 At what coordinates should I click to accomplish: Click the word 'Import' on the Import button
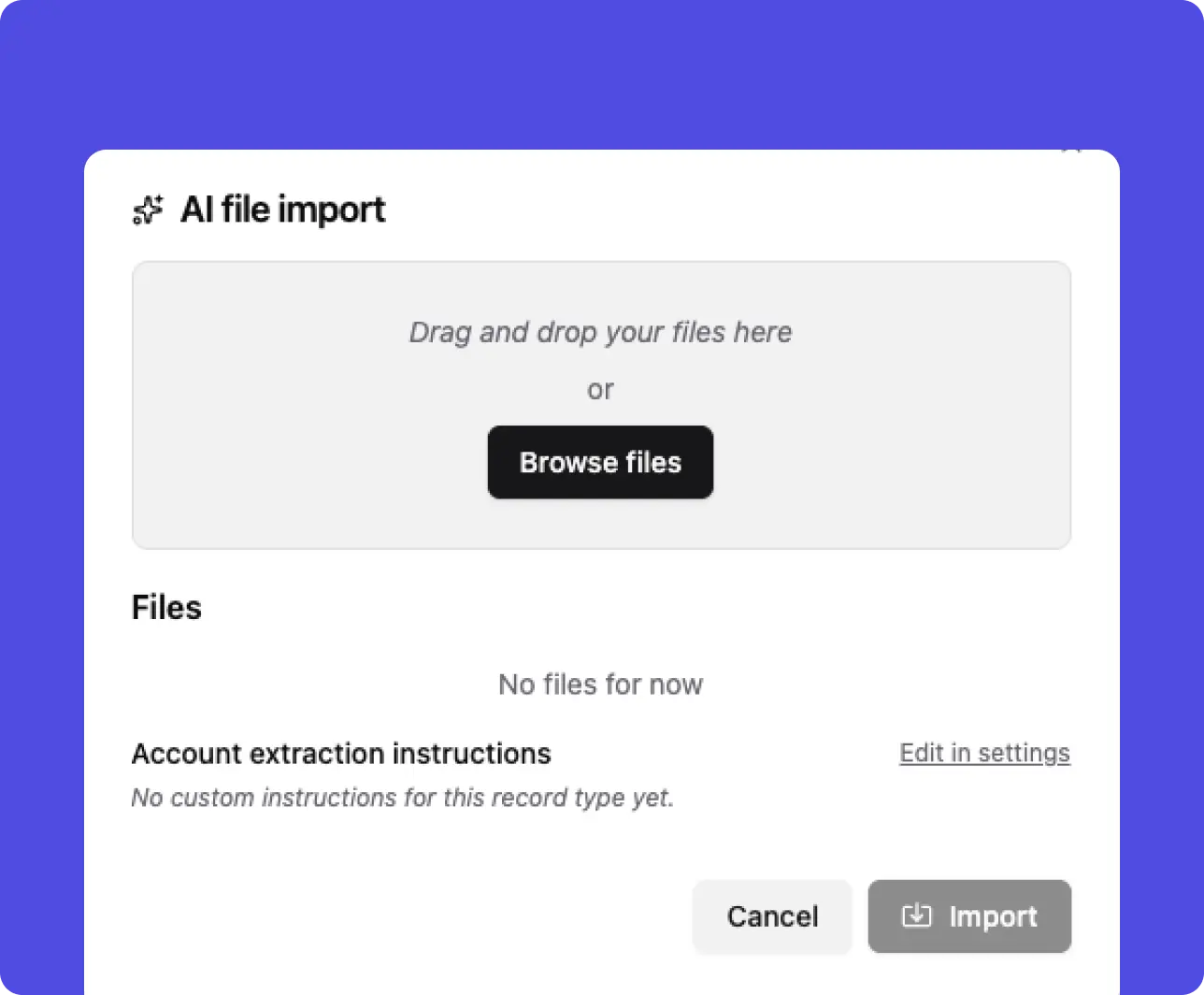tap(993, 916)
